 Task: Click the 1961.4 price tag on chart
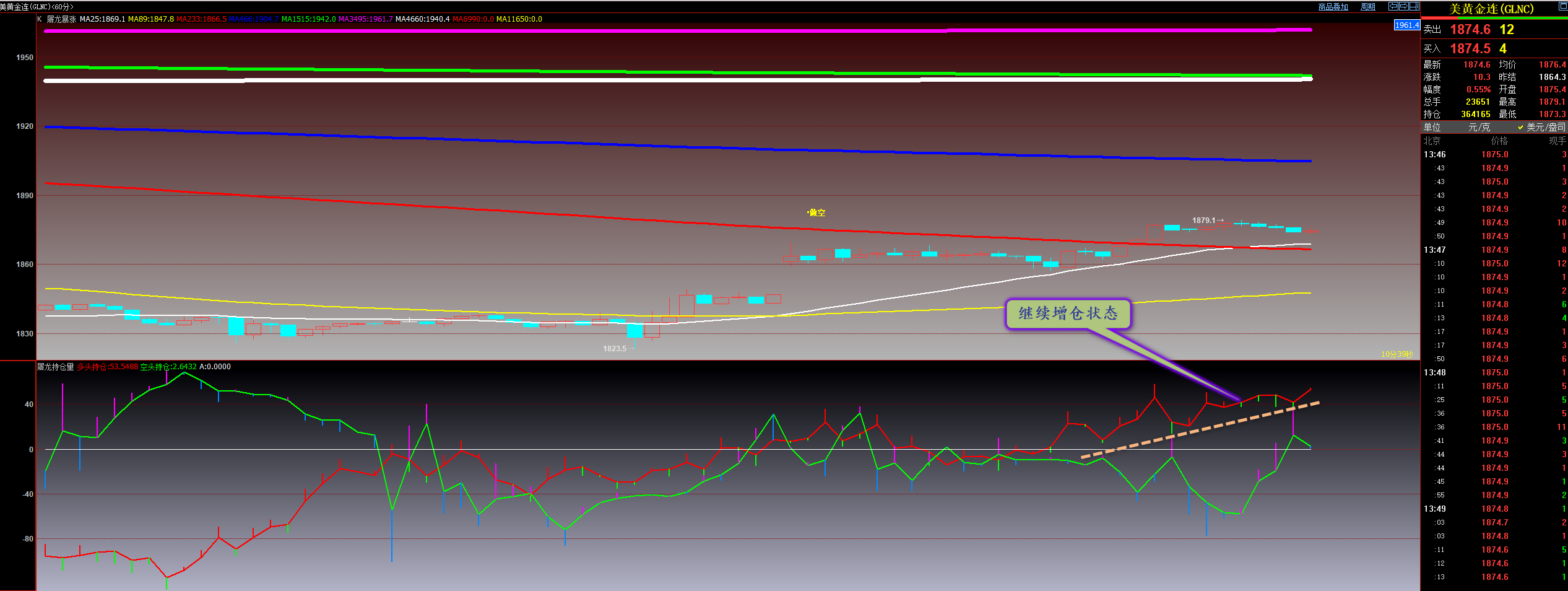click(x=1406, y=25)
